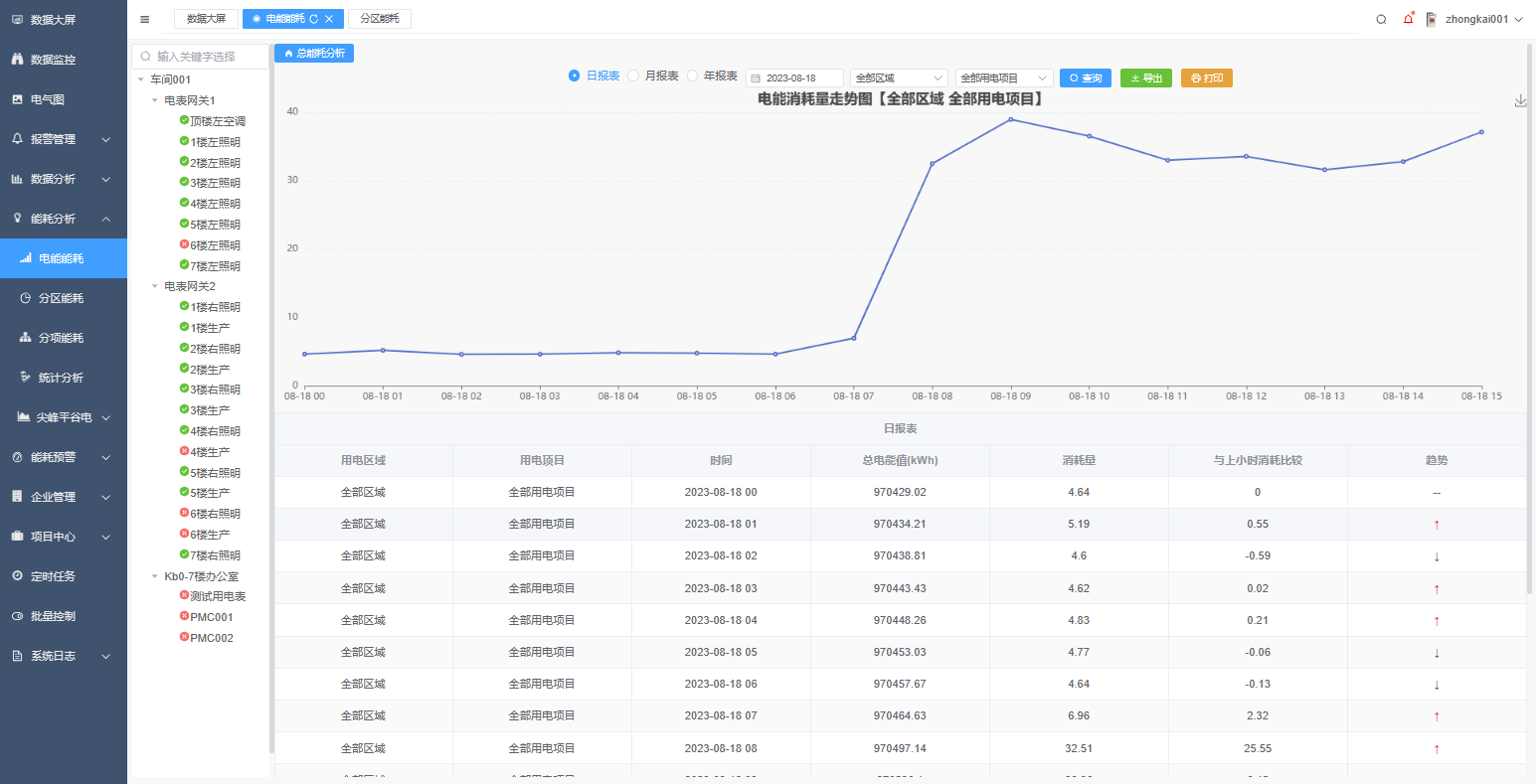Screen dimensions: 1536x784
Task: Open 数据监控 in the sidebar
Action: pyautogui.click(x=64, y=60)
